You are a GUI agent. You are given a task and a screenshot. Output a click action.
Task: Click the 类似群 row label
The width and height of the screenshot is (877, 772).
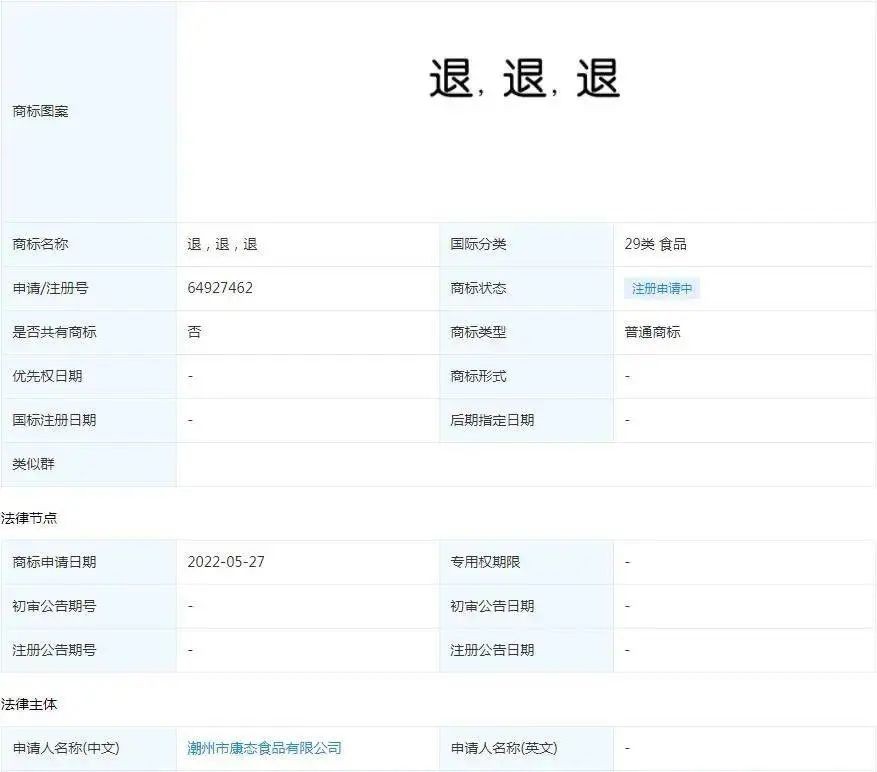[34, 464]
